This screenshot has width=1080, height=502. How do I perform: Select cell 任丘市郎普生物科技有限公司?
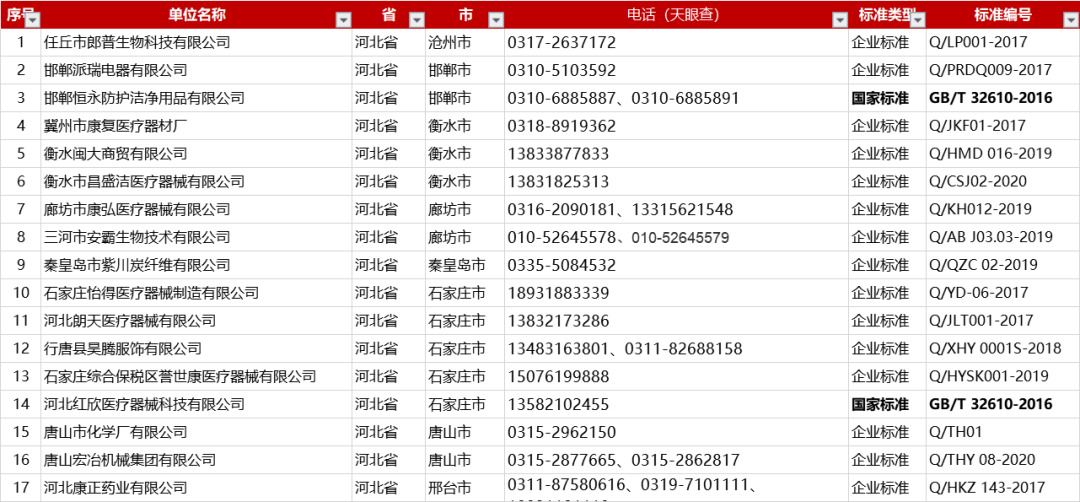click(x=196, y=43)
